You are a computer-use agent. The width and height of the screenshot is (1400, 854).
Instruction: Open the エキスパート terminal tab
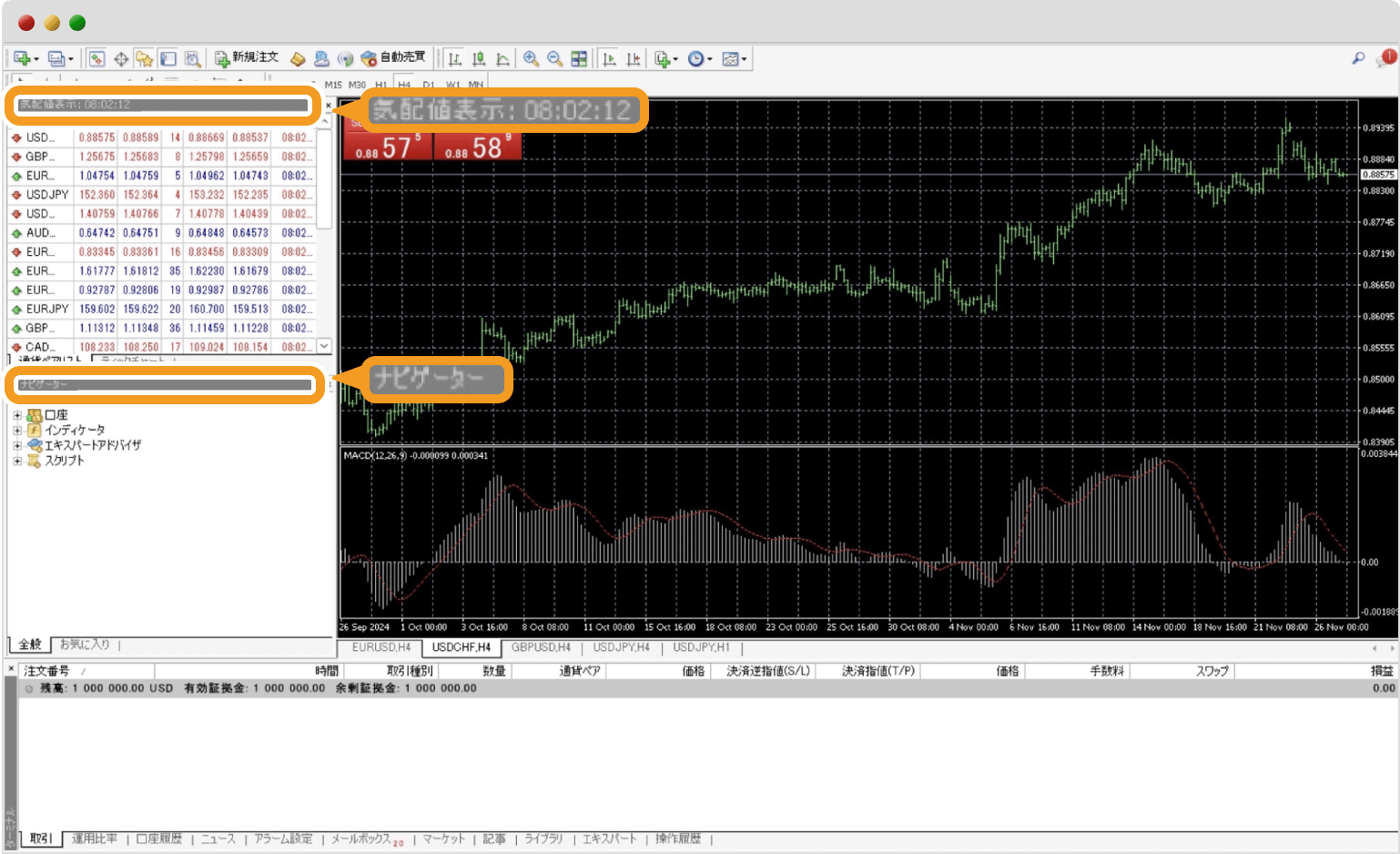(x=609, y=839)
